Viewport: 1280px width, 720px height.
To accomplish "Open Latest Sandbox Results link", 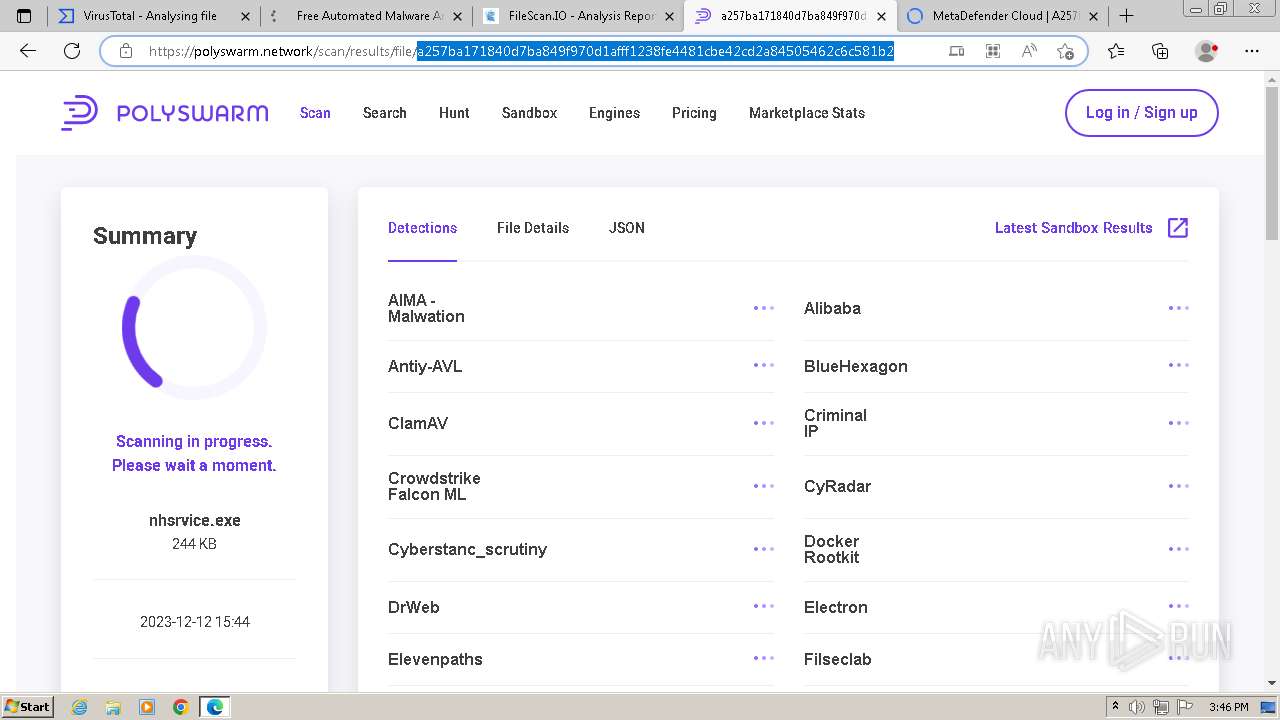I will pos(1074,228).
